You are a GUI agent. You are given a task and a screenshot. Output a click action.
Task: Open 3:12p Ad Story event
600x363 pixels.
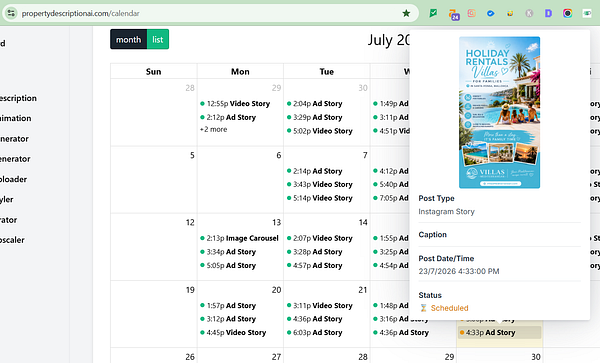pos(228,319)
